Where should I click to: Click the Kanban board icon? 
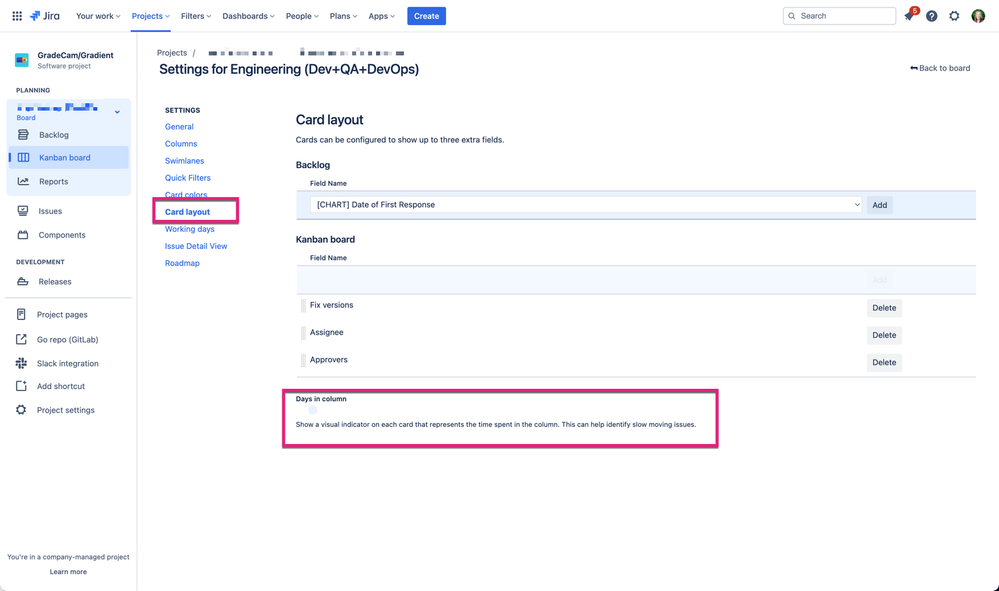[x=23, y=157]
